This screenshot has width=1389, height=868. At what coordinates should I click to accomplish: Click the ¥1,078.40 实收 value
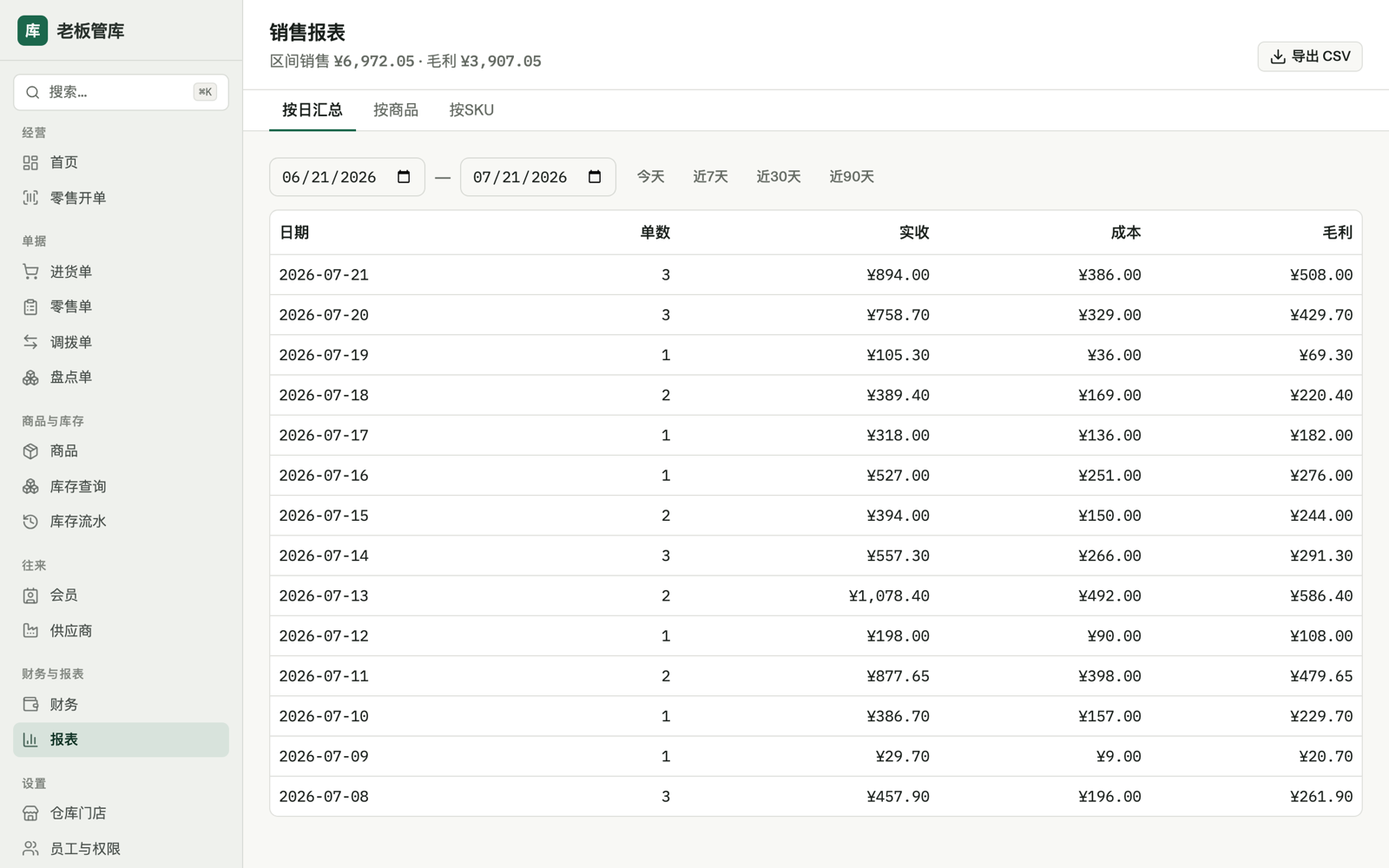889,596
